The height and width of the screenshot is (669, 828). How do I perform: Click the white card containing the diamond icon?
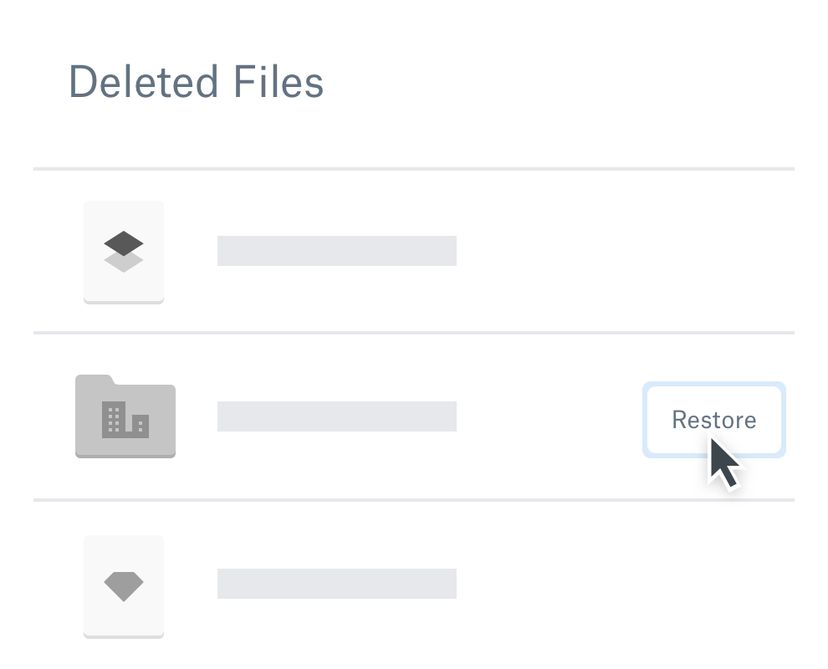pyautogui.click(x=123, y=588)
